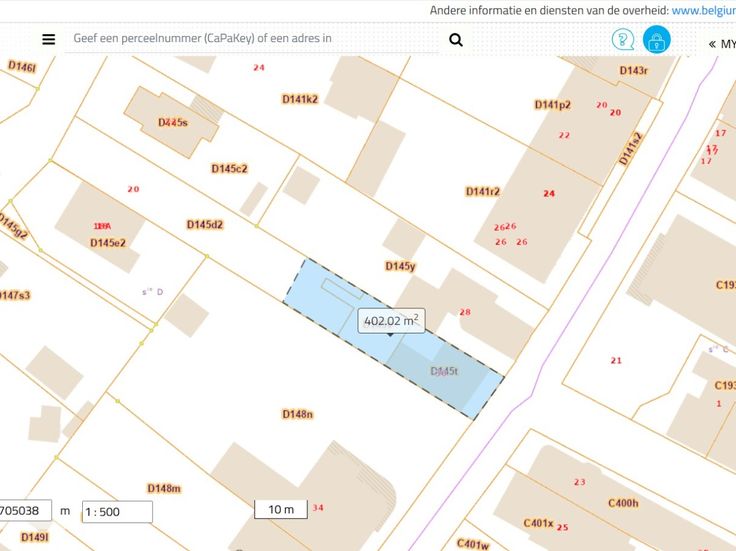Click the blue padlock login icon

[x=657, y=40]
